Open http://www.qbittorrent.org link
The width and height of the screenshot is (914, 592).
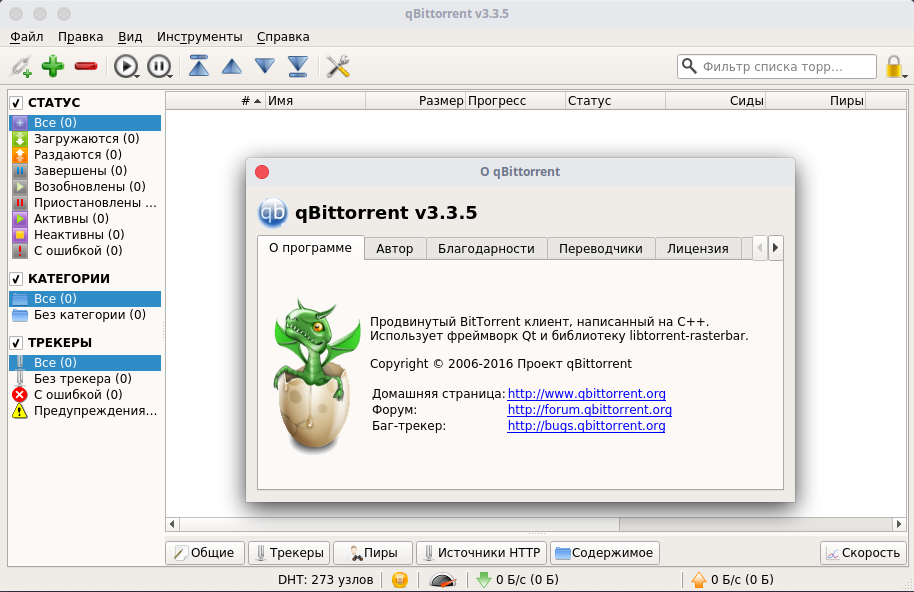(x=586, y=394)
